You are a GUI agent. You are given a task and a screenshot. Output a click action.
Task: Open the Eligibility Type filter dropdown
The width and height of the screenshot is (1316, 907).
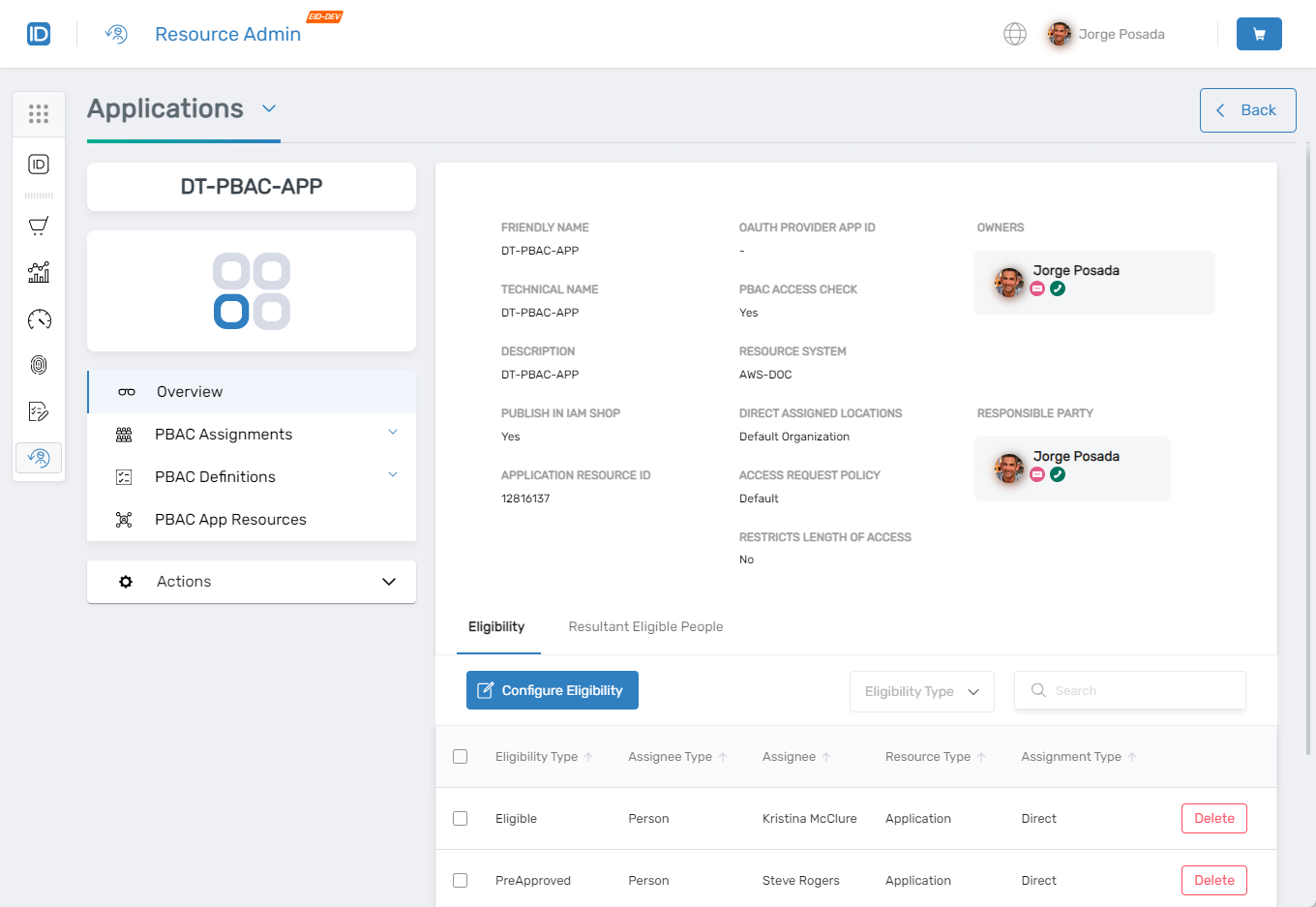click(x=921, y=690)
